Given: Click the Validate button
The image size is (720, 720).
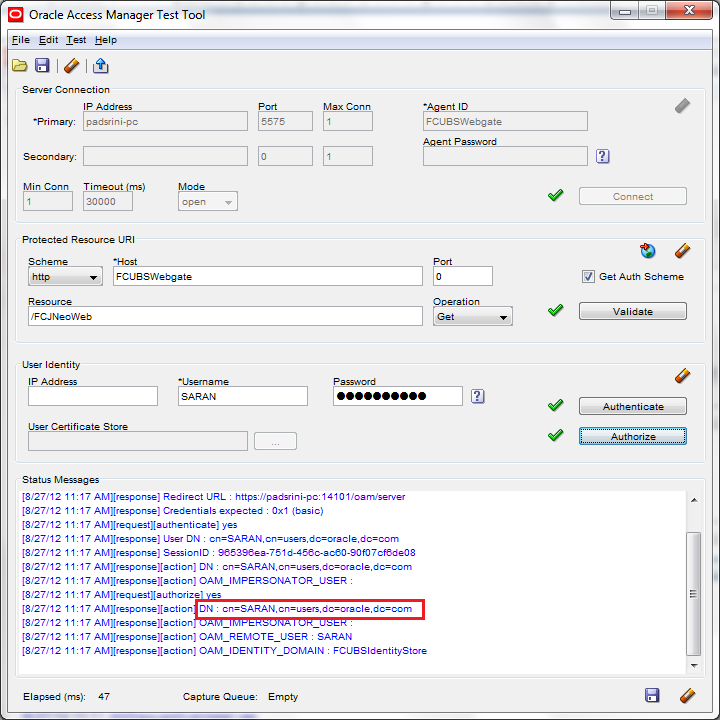Looking at the screenshot, I should point(633,311).
